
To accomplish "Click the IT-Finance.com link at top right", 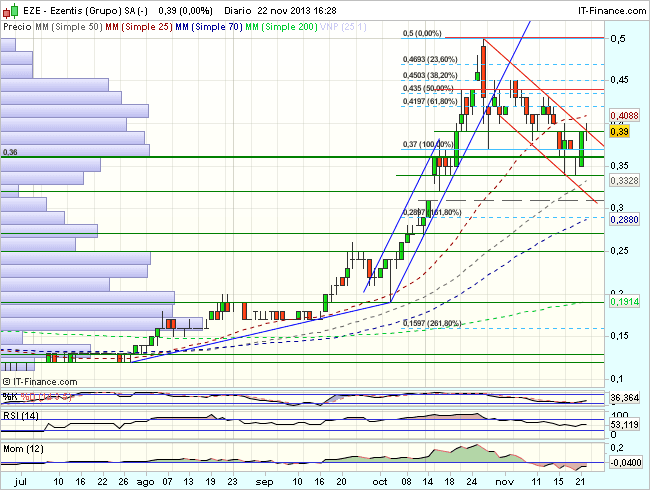I will click(607, 9).
